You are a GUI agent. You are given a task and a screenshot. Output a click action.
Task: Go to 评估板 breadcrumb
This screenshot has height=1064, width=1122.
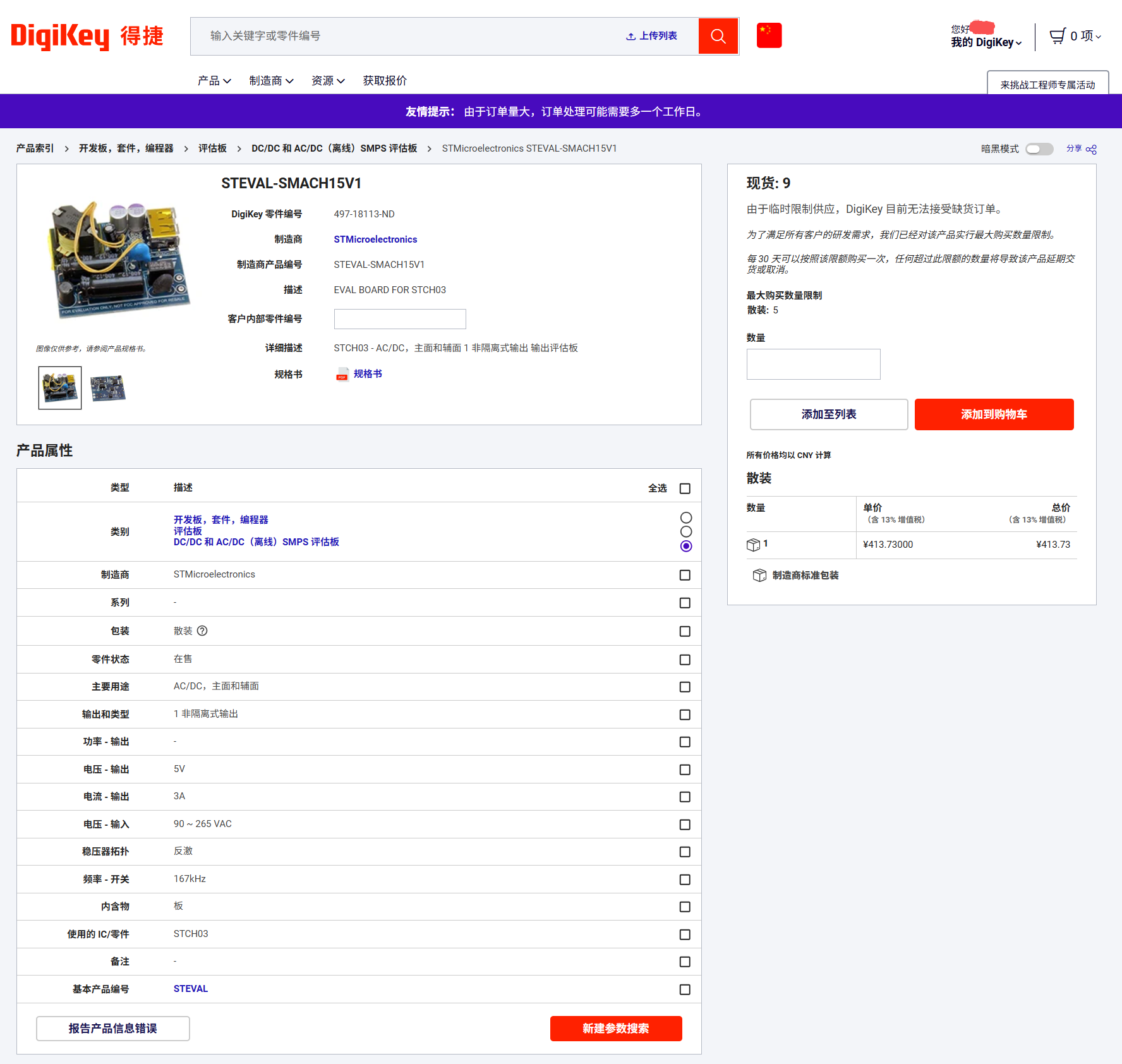pos(213,148)
